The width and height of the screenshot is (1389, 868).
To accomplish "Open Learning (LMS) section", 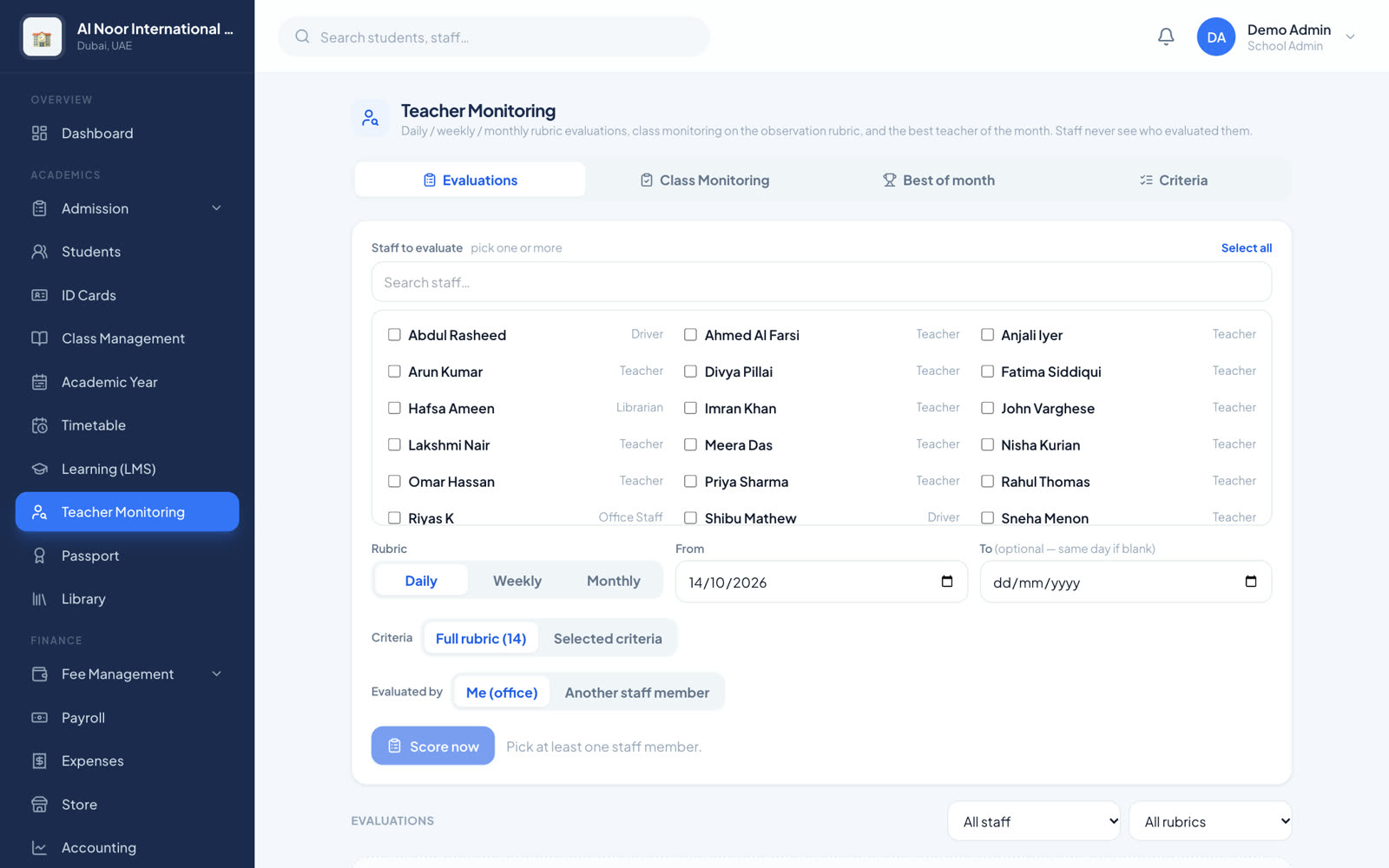I will tap(127, 469).
